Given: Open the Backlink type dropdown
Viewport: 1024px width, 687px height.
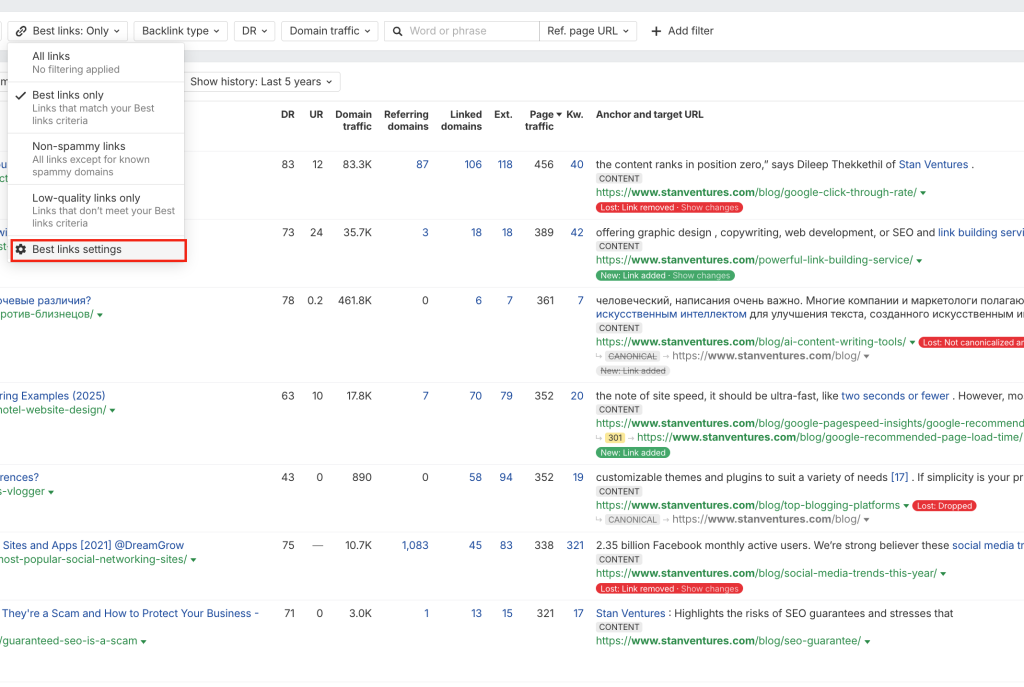Looking at the screenshot, I should (x=180, y=31).
